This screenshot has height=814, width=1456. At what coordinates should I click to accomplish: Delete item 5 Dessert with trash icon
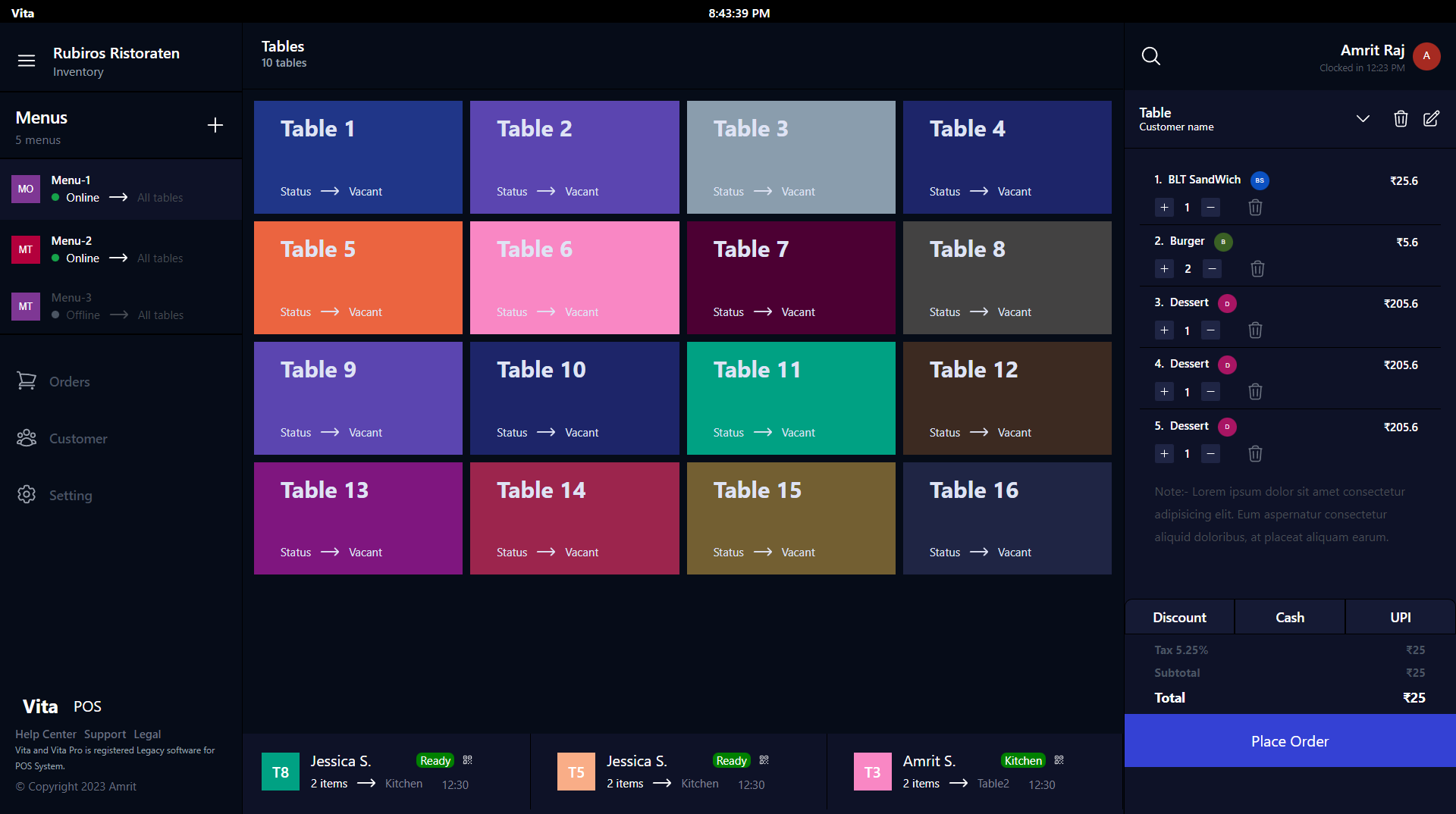(1255, 454)
